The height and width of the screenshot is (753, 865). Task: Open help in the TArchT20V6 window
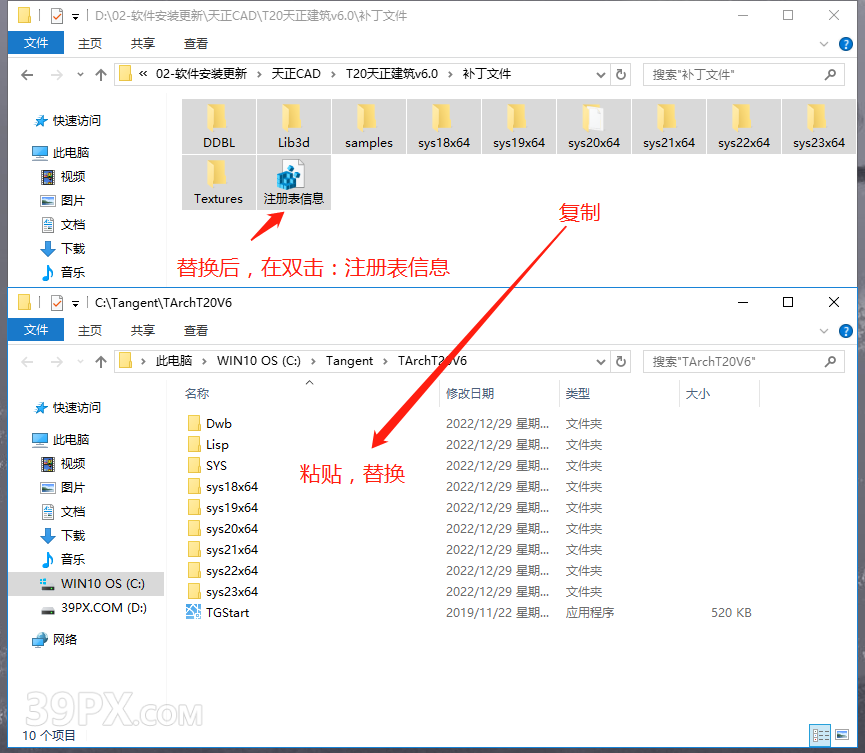click(x=845, y=331)
